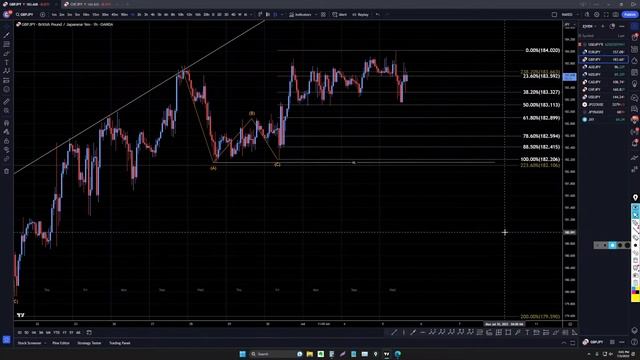The image size is (640, 360).
Task: Open the Fibonacci tools in left toolbar
Action: (x=7, y=44)
